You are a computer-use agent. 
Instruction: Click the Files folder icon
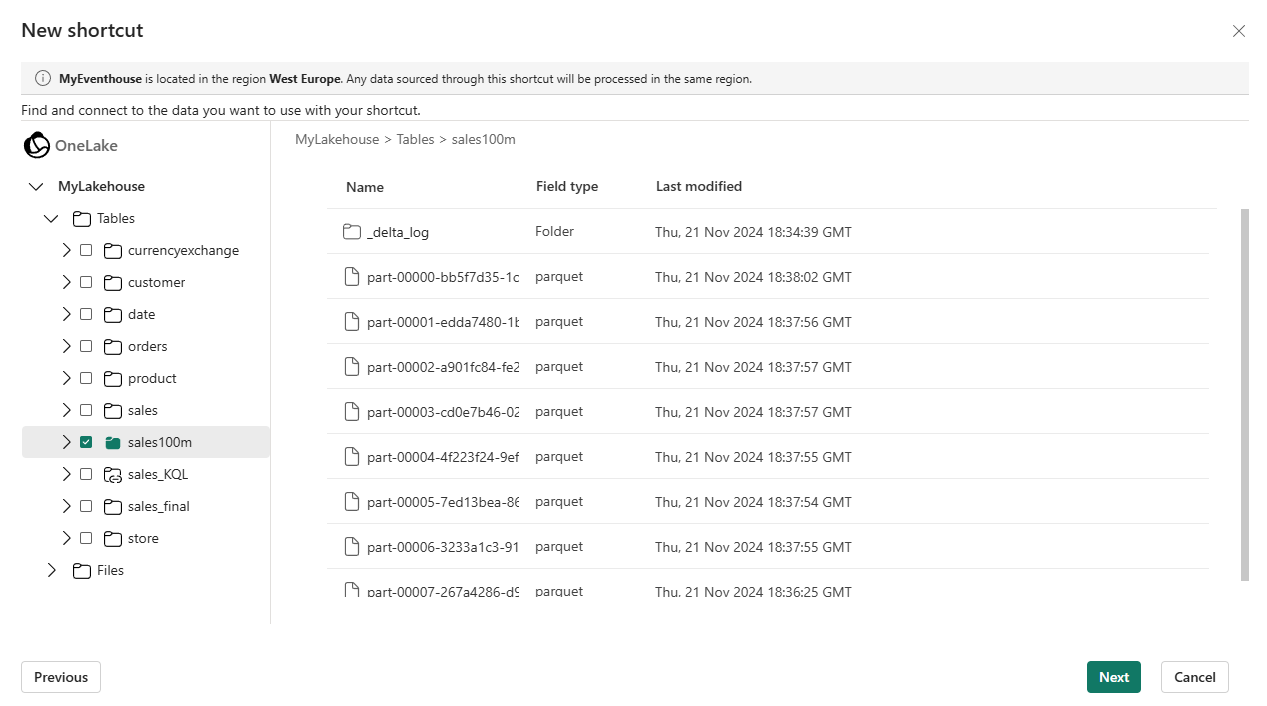click(x=82, y=570)
